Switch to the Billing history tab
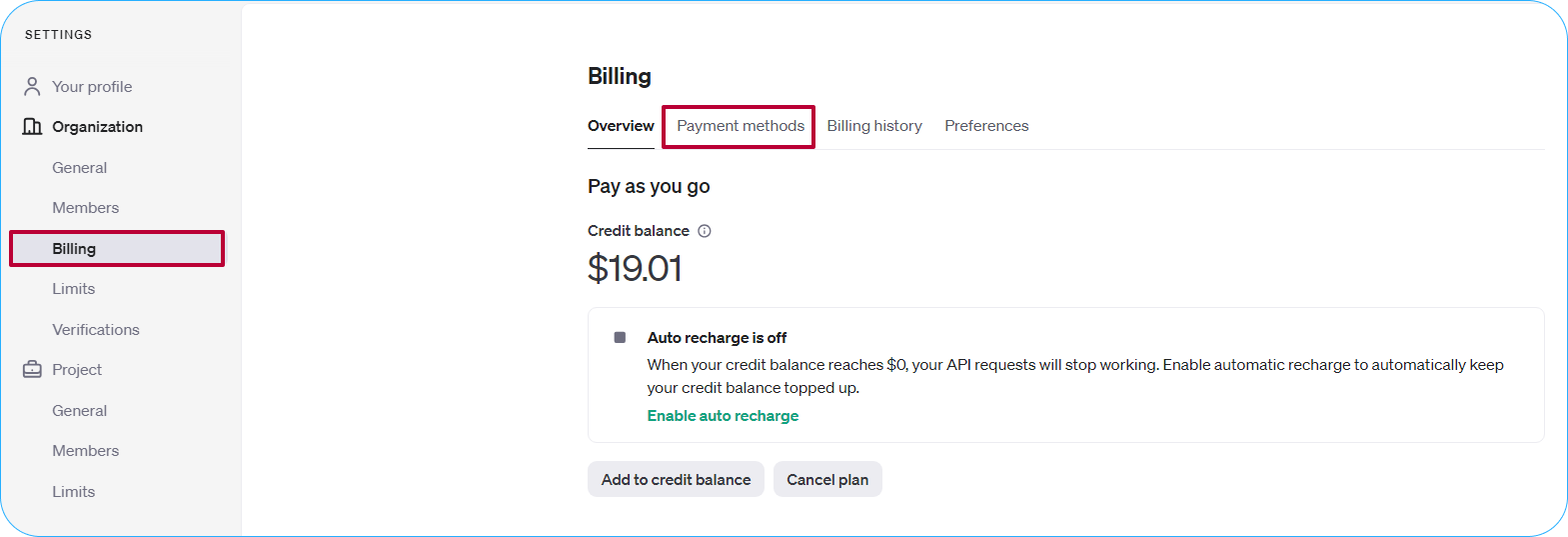Viewport: 1568px width, 537px height. click(x=874, y=126)
